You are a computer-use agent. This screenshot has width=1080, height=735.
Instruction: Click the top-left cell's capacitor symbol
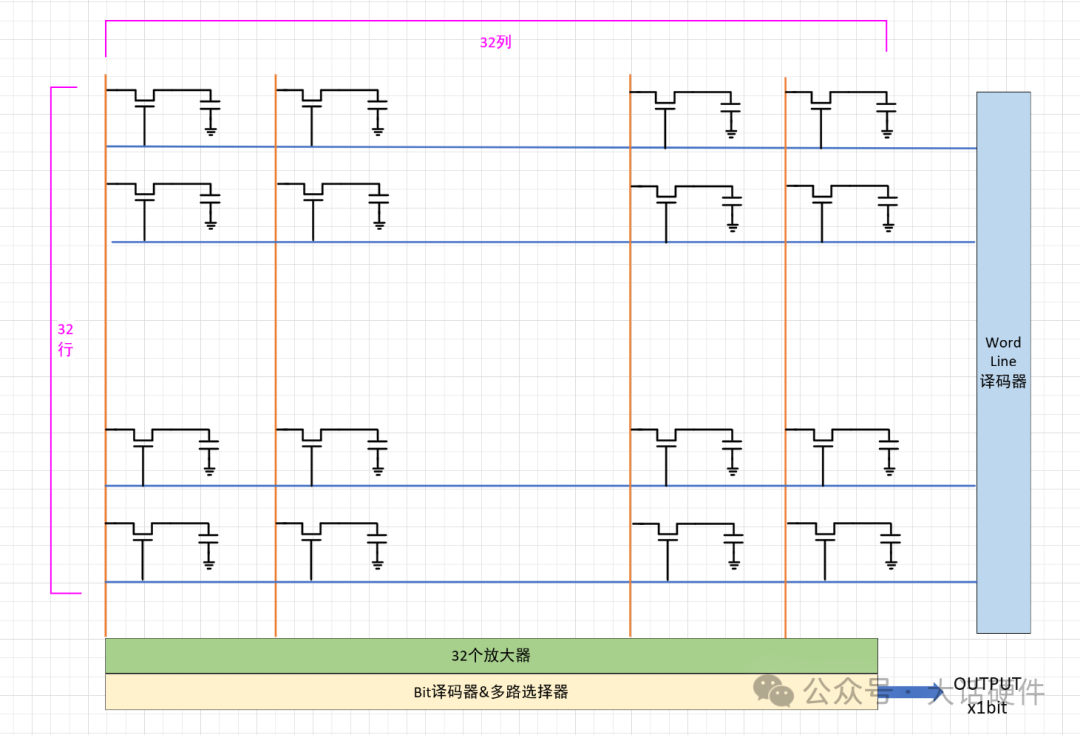click(210, 102)
